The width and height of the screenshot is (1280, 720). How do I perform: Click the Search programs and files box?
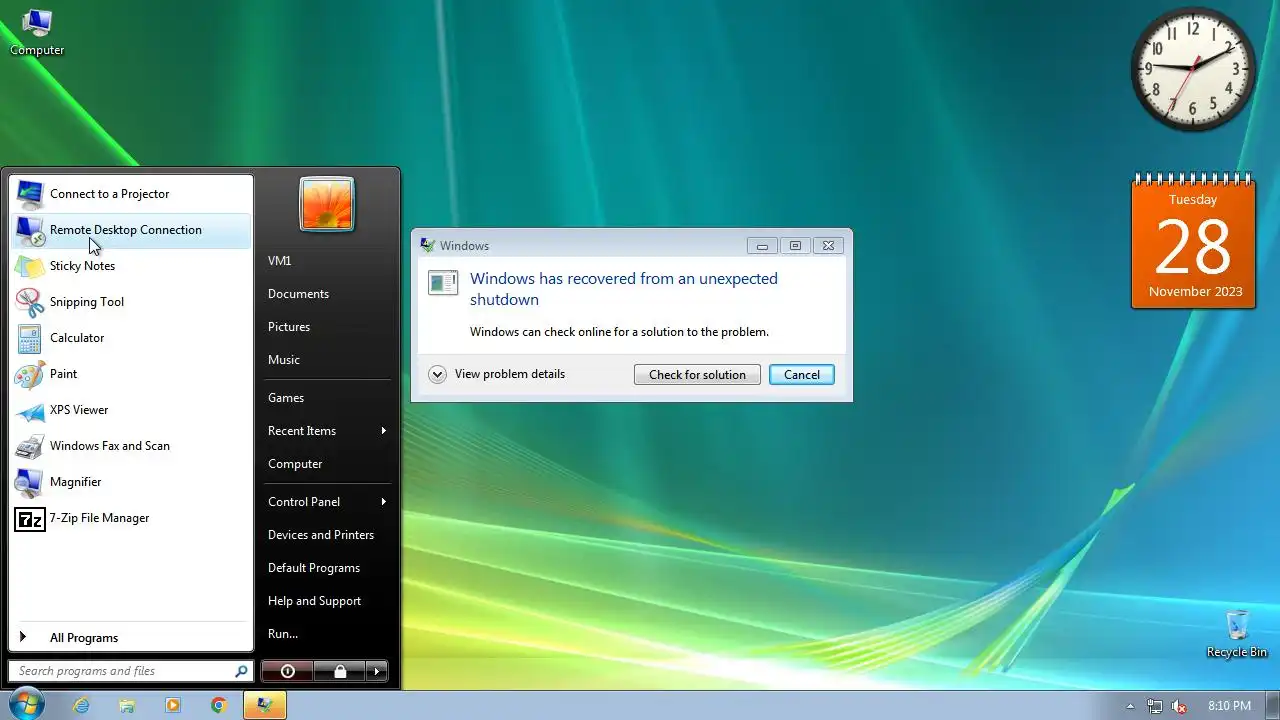click(130, 671)
